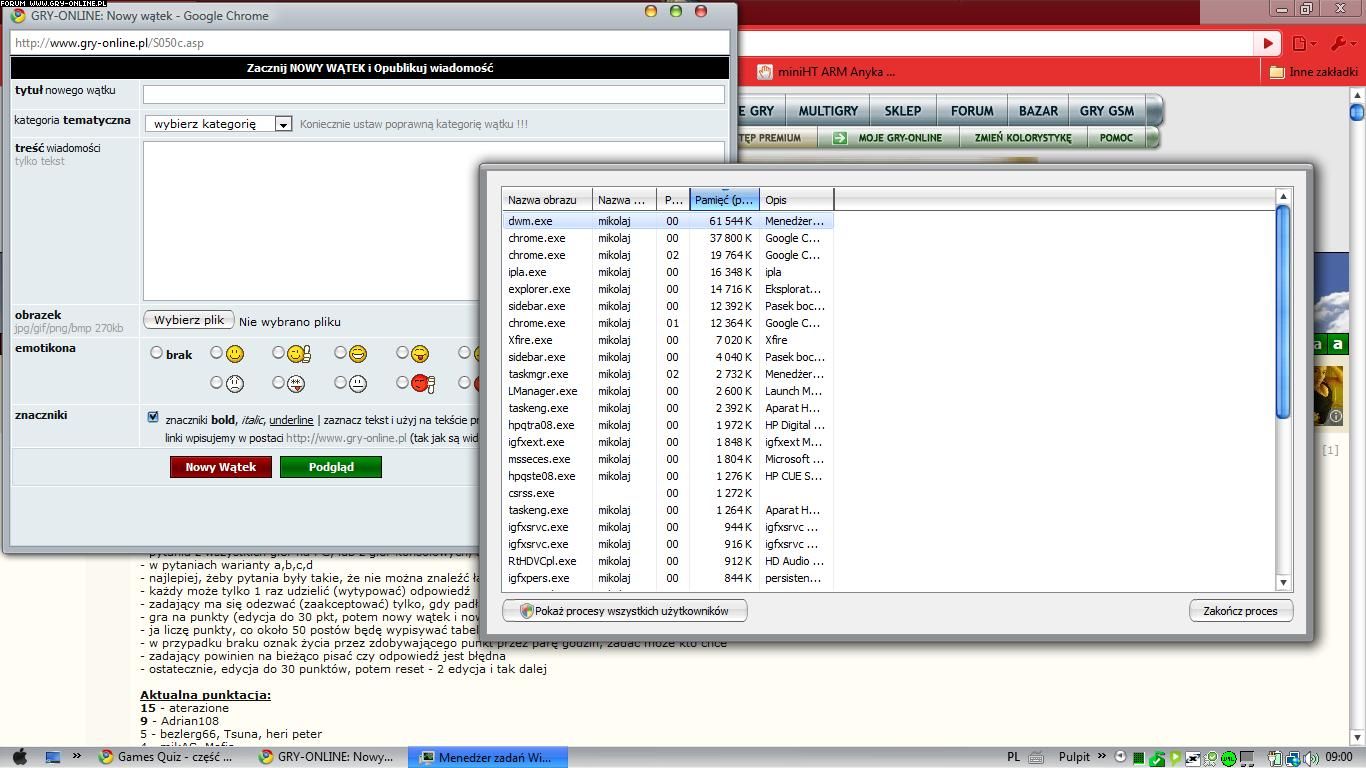Image resolution: width=1366 pixels, height=768 pixels.
Task: Sort by 'Nazwa obrazu' column header
Action: (x=547, y=200)
